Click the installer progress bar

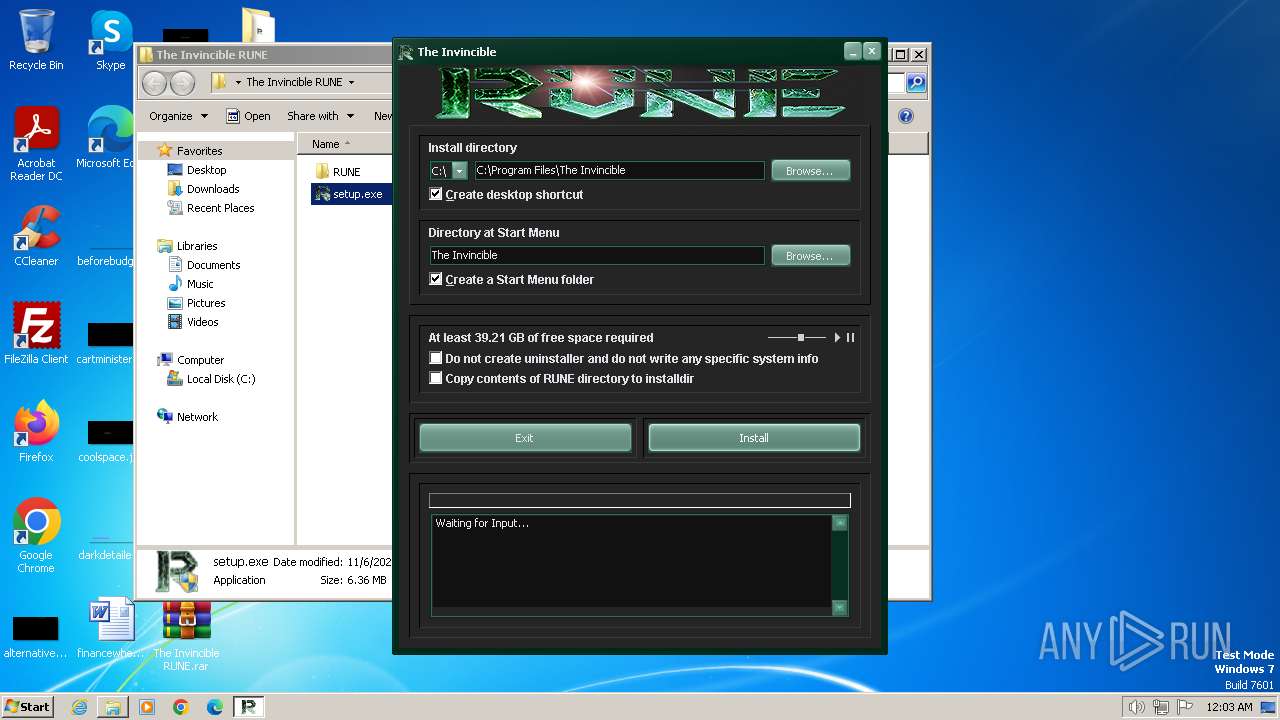pyautogui.click(x=640, y=500)
